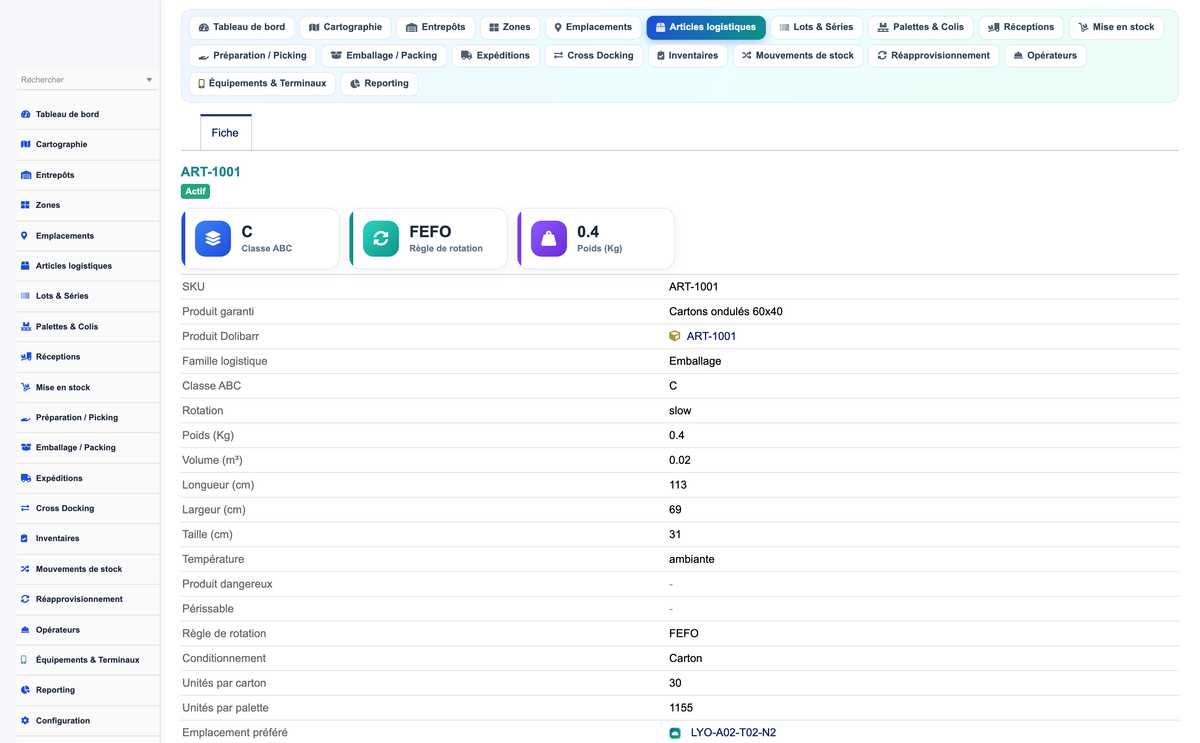Click the Expéditions truck icon in sidebar

26,478
